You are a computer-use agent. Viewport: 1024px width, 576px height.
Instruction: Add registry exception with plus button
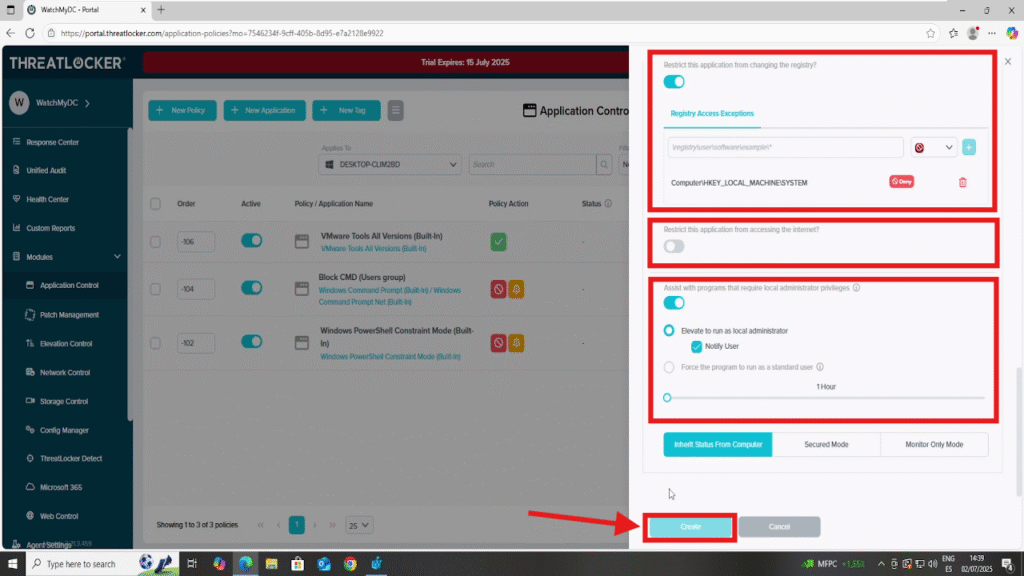(x=969, y=148)
